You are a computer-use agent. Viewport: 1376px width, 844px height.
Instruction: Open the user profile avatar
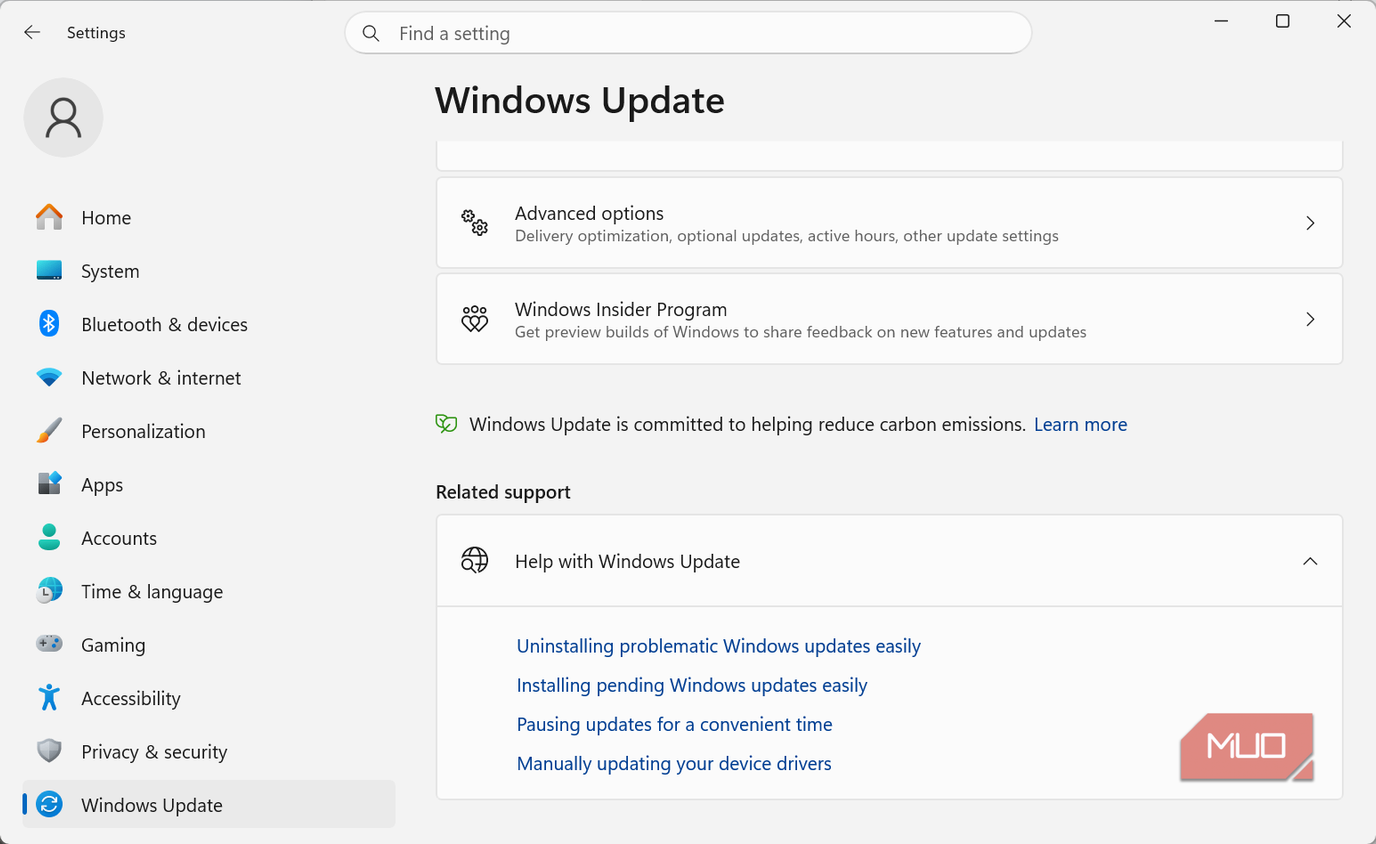pos(63,117)
